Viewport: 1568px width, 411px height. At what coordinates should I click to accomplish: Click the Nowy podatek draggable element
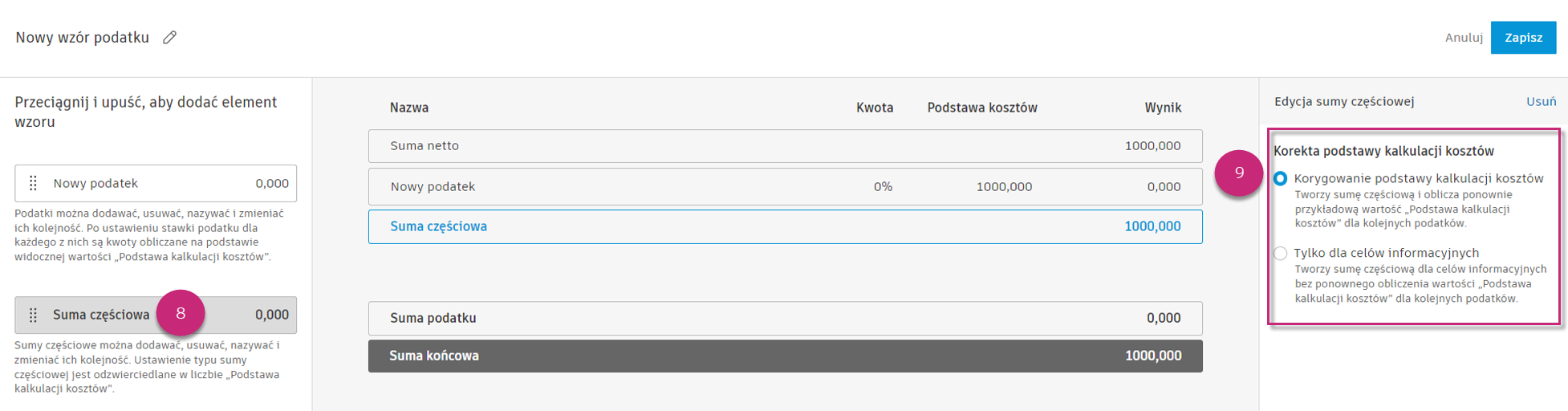(156, 184)
